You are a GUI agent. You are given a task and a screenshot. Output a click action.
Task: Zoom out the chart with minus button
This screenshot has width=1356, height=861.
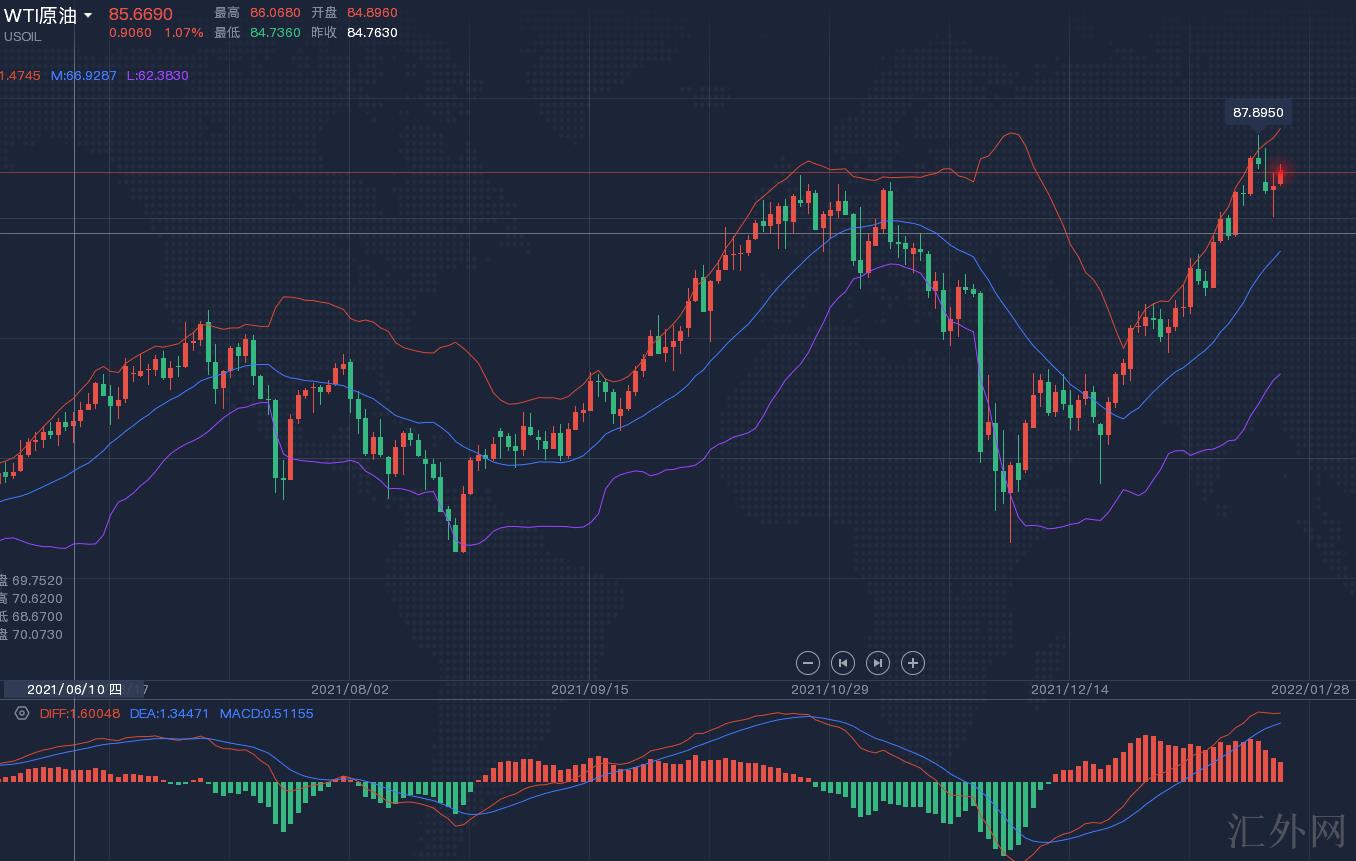click(x=808, y=662)
